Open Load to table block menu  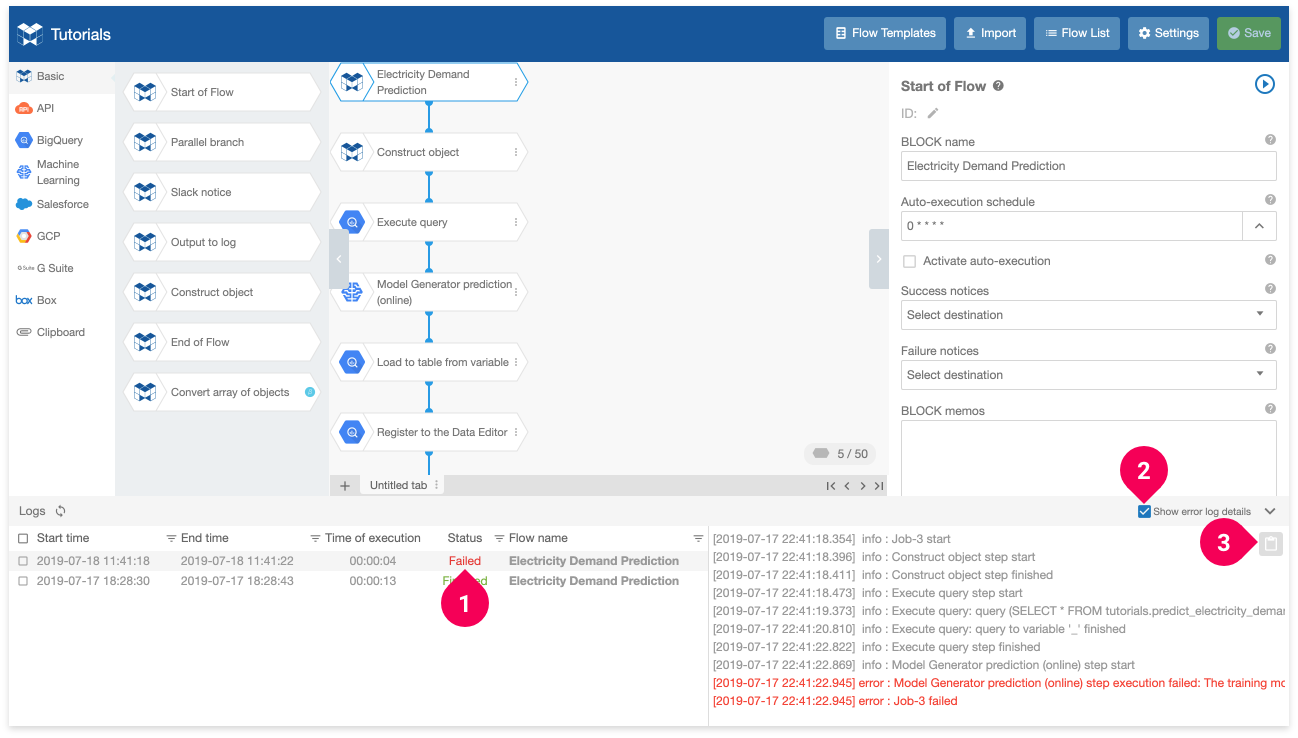[516, 362]
